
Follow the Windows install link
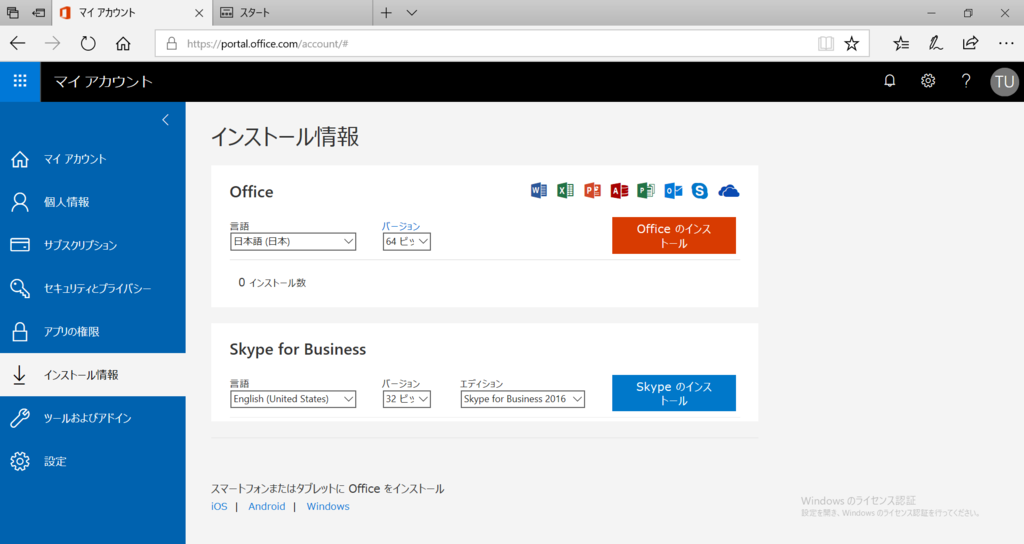[x=328, y=506]
